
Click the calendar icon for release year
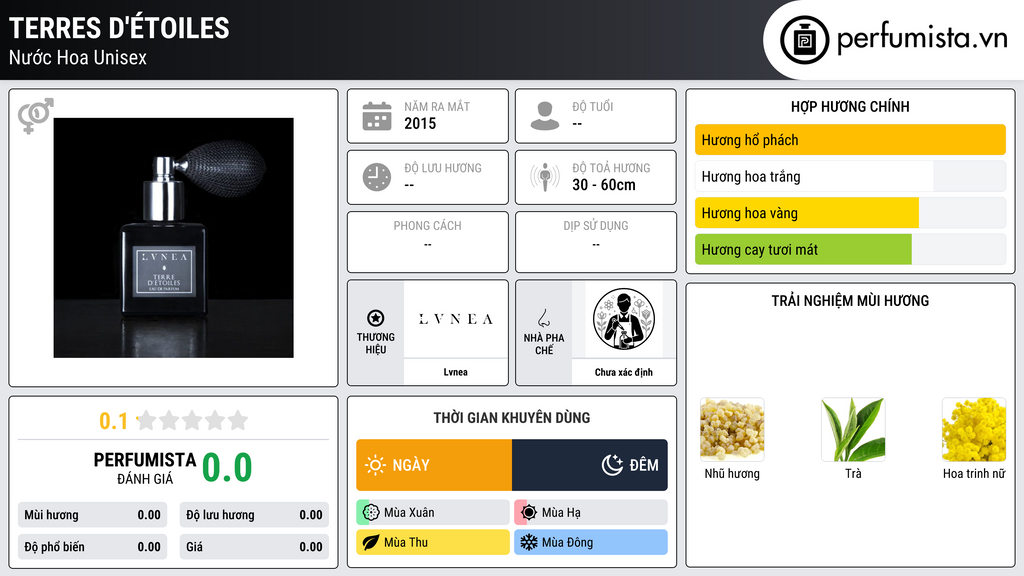(377, 116)
